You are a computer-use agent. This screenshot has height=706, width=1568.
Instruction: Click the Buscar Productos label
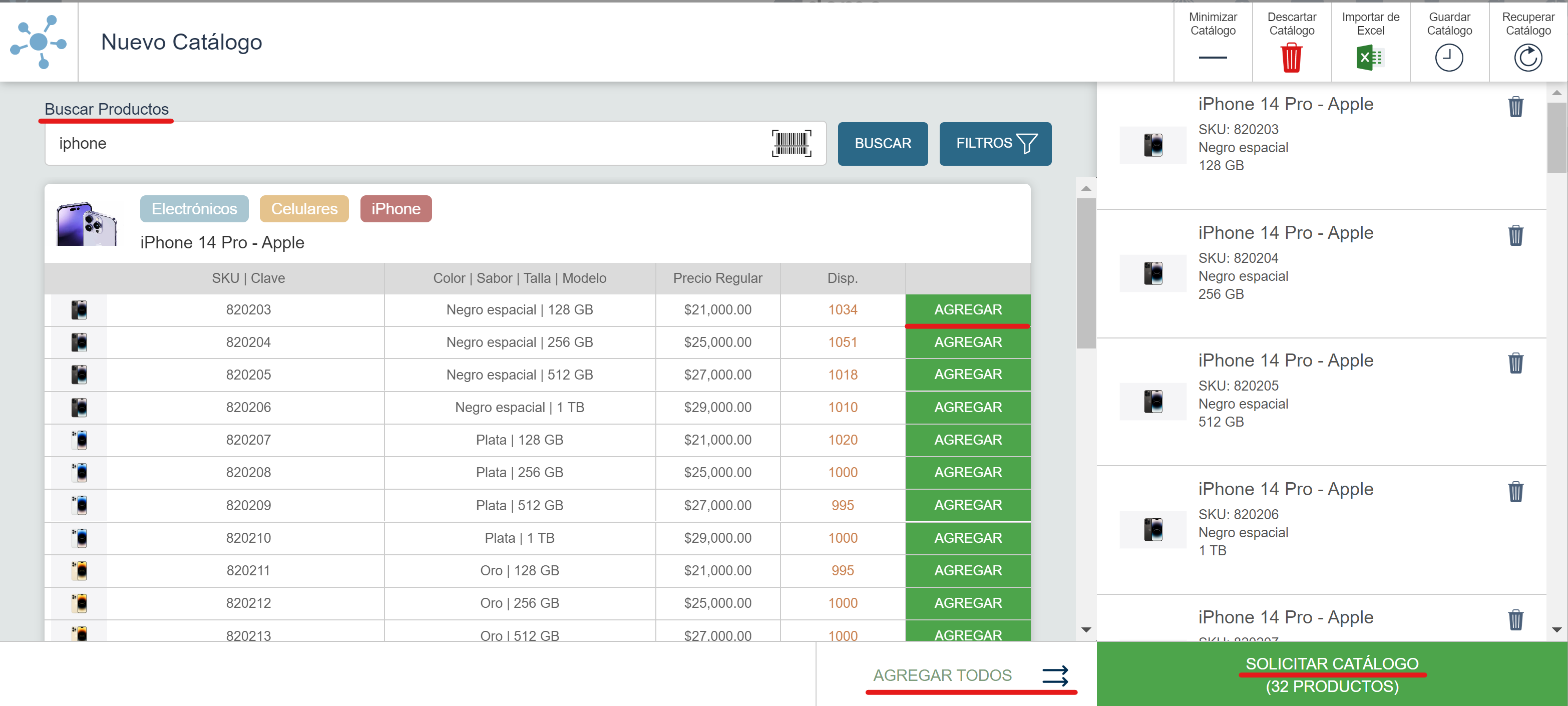coord(107,109)
